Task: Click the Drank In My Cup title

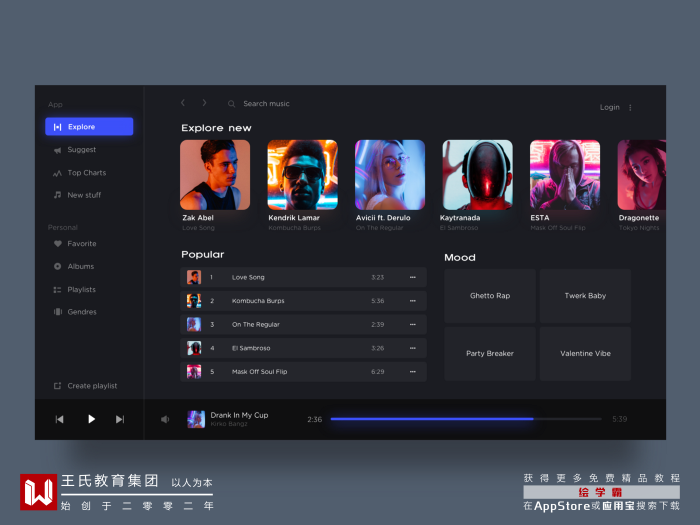Action: (x=239, y=415)
